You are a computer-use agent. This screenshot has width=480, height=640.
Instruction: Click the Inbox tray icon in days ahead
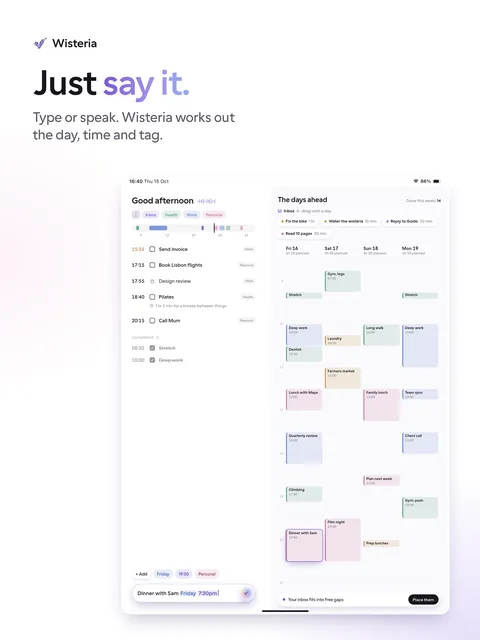point(280,211)
